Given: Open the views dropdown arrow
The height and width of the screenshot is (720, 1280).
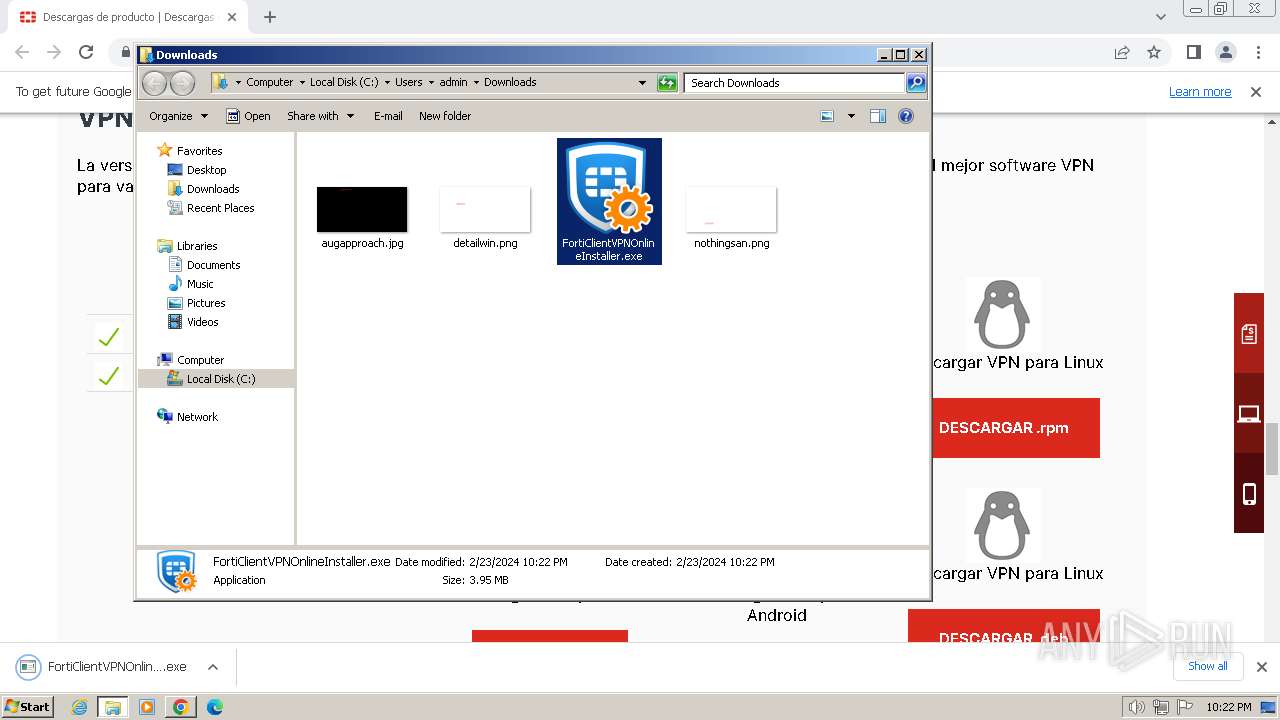Looking at the screenshot, I should pyautogui.click(x=851, y=116).
